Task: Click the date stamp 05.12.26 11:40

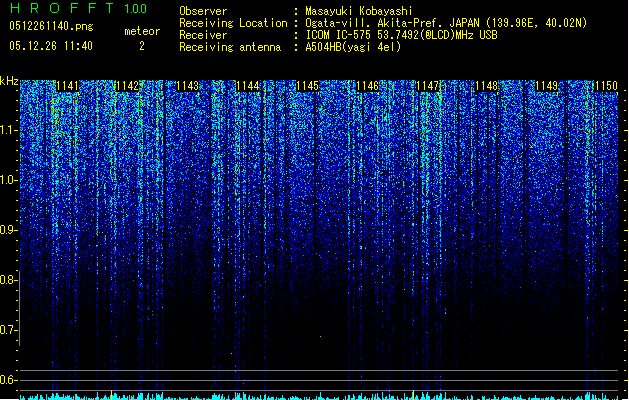Action: pyautogui.click(x=51, y=46)
